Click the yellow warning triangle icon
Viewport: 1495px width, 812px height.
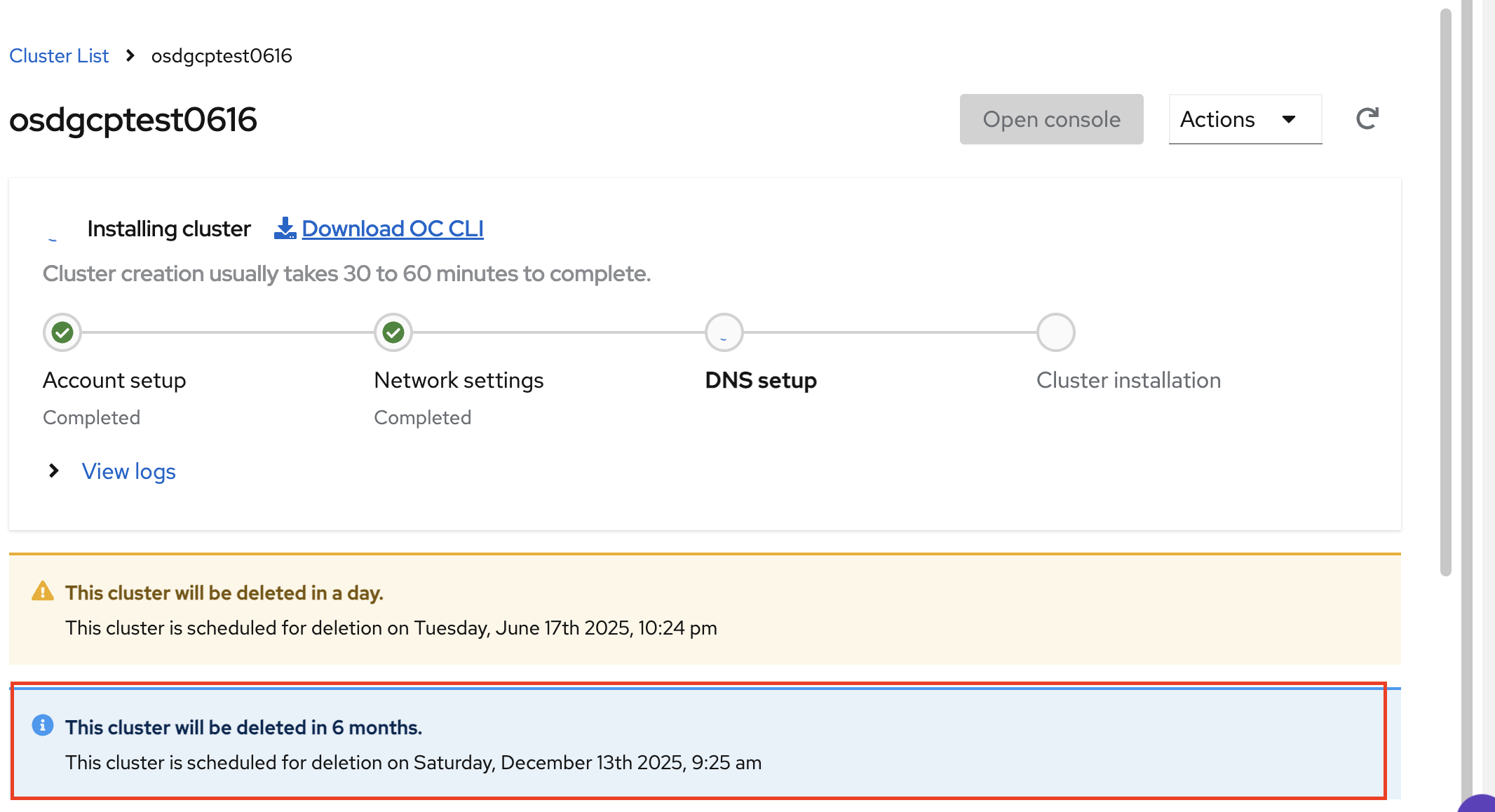tap(43, 592)
